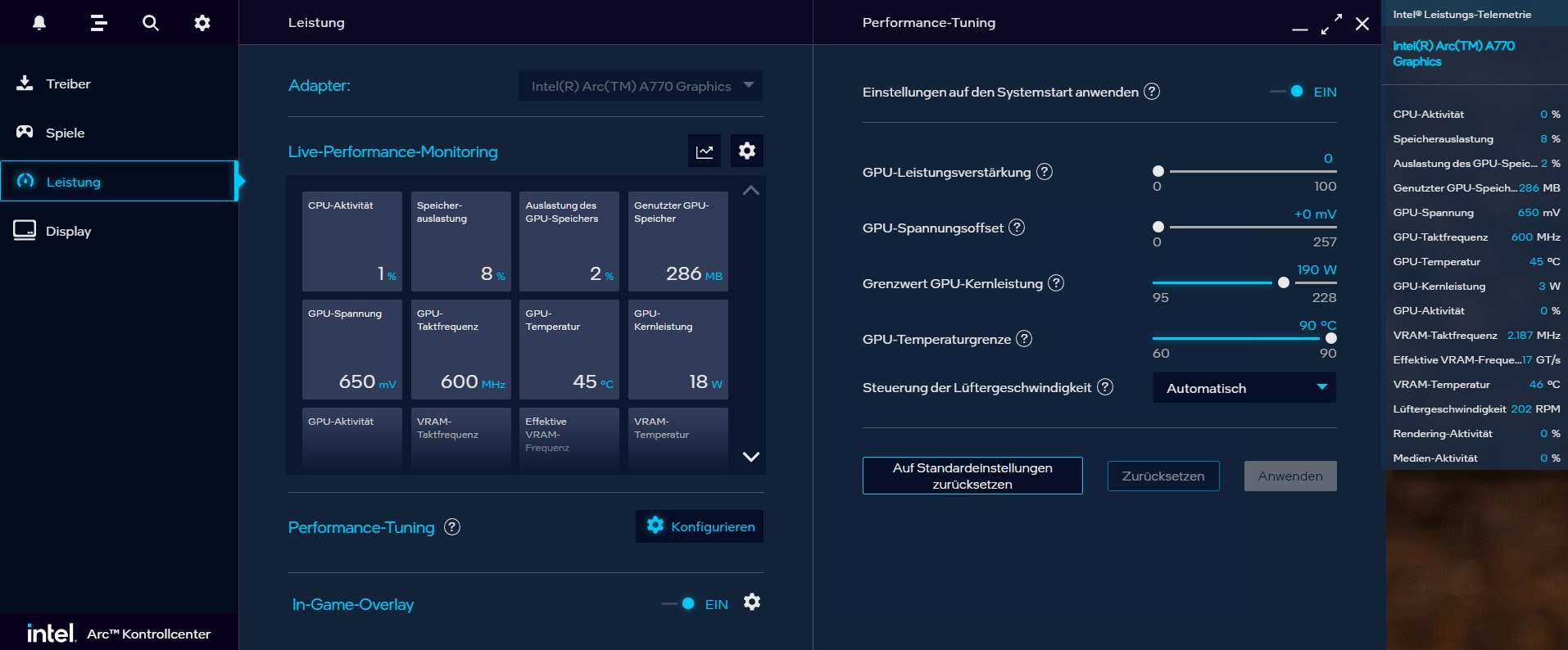Open Live-Performance-Monitoring settings gear

tap(747, 151)
